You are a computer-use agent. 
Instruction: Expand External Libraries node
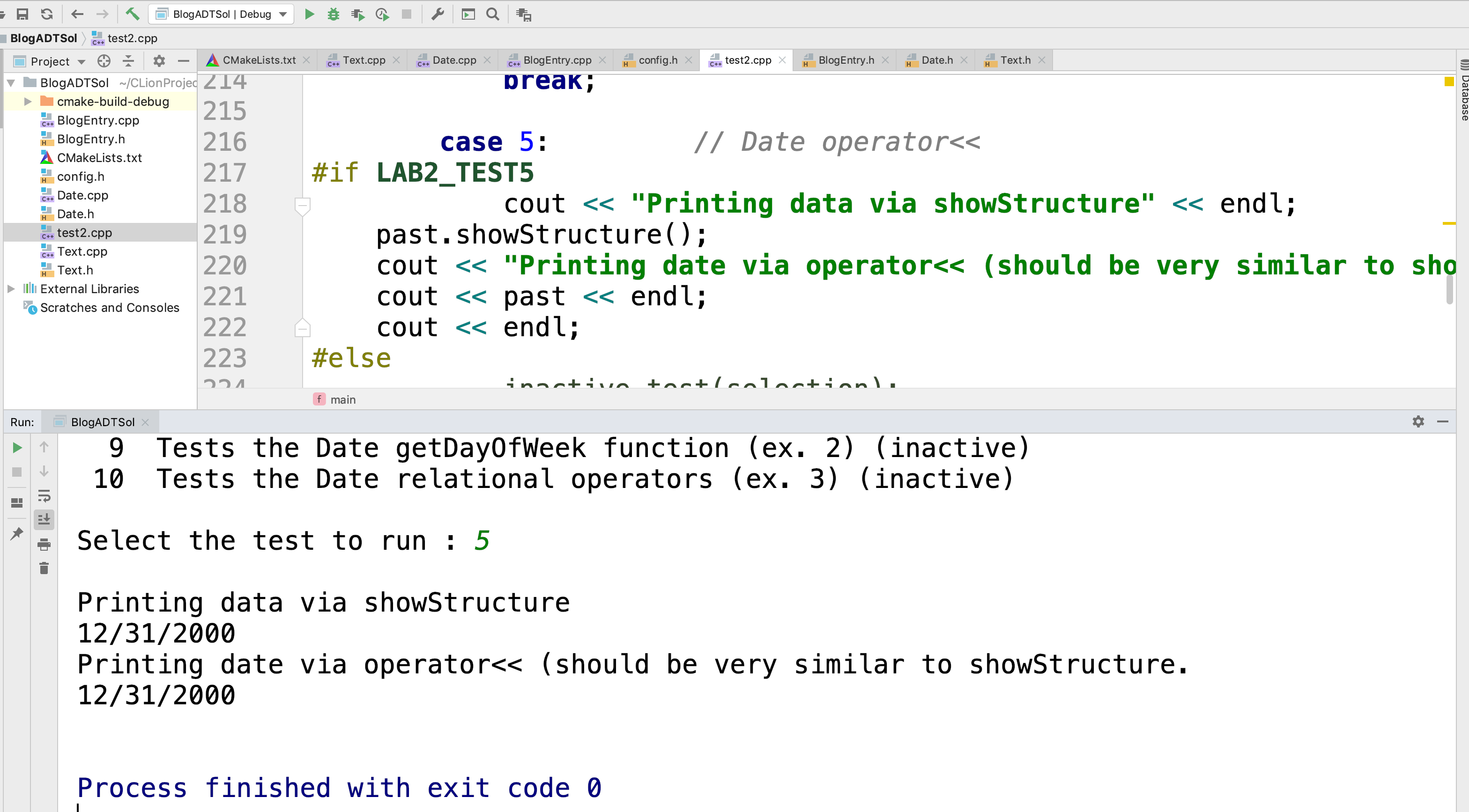click(x=11, y=288)
